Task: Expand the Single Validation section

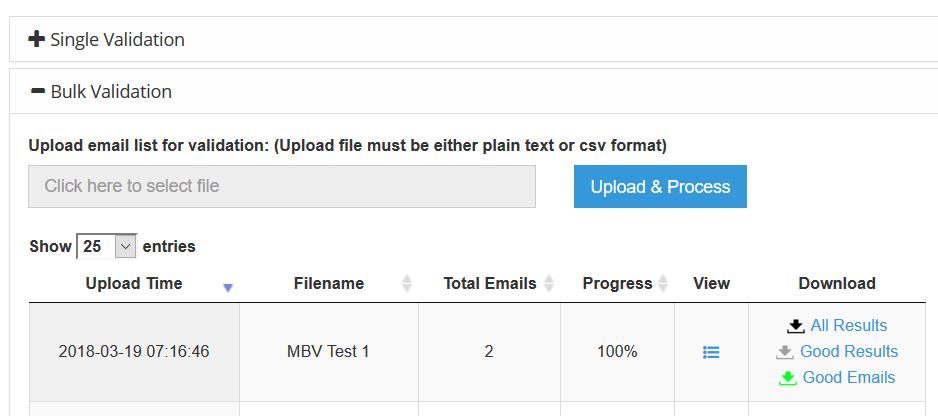Action: 117,40
